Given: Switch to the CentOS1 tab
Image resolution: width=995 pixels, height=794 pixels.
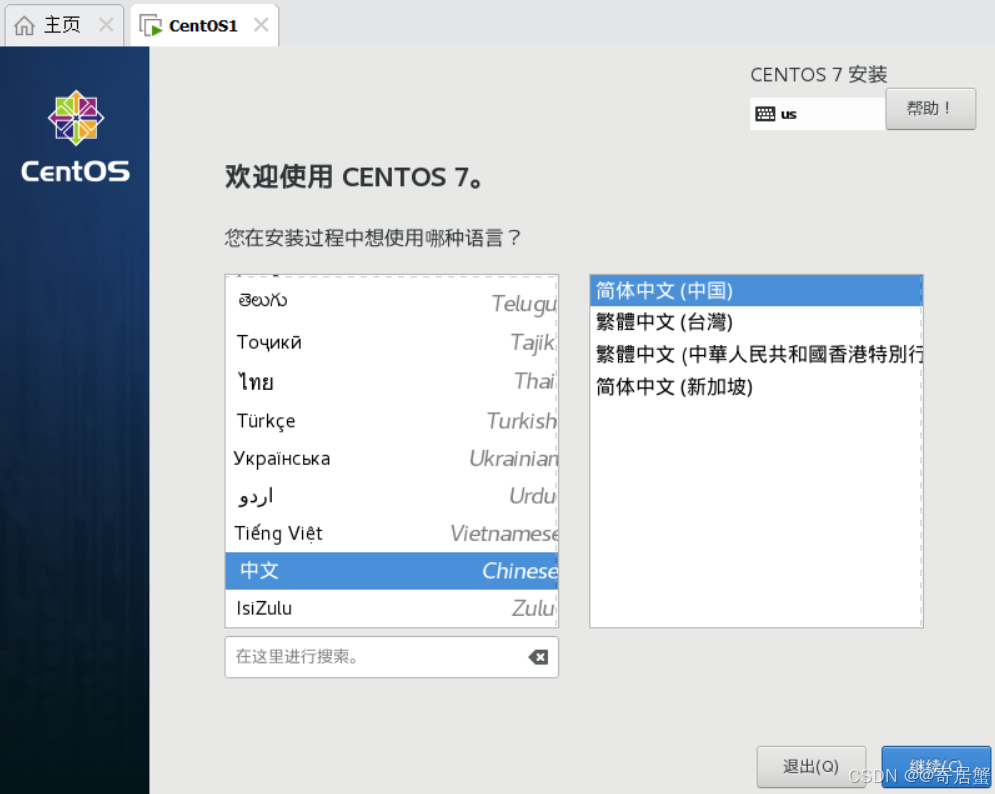Looking at the screenshot, I should point(204,25).
